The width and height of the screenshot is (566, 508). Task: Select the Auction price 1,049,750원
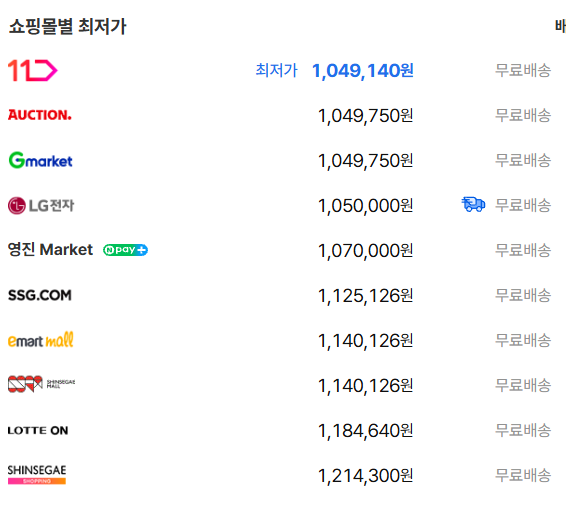[365, 116]
